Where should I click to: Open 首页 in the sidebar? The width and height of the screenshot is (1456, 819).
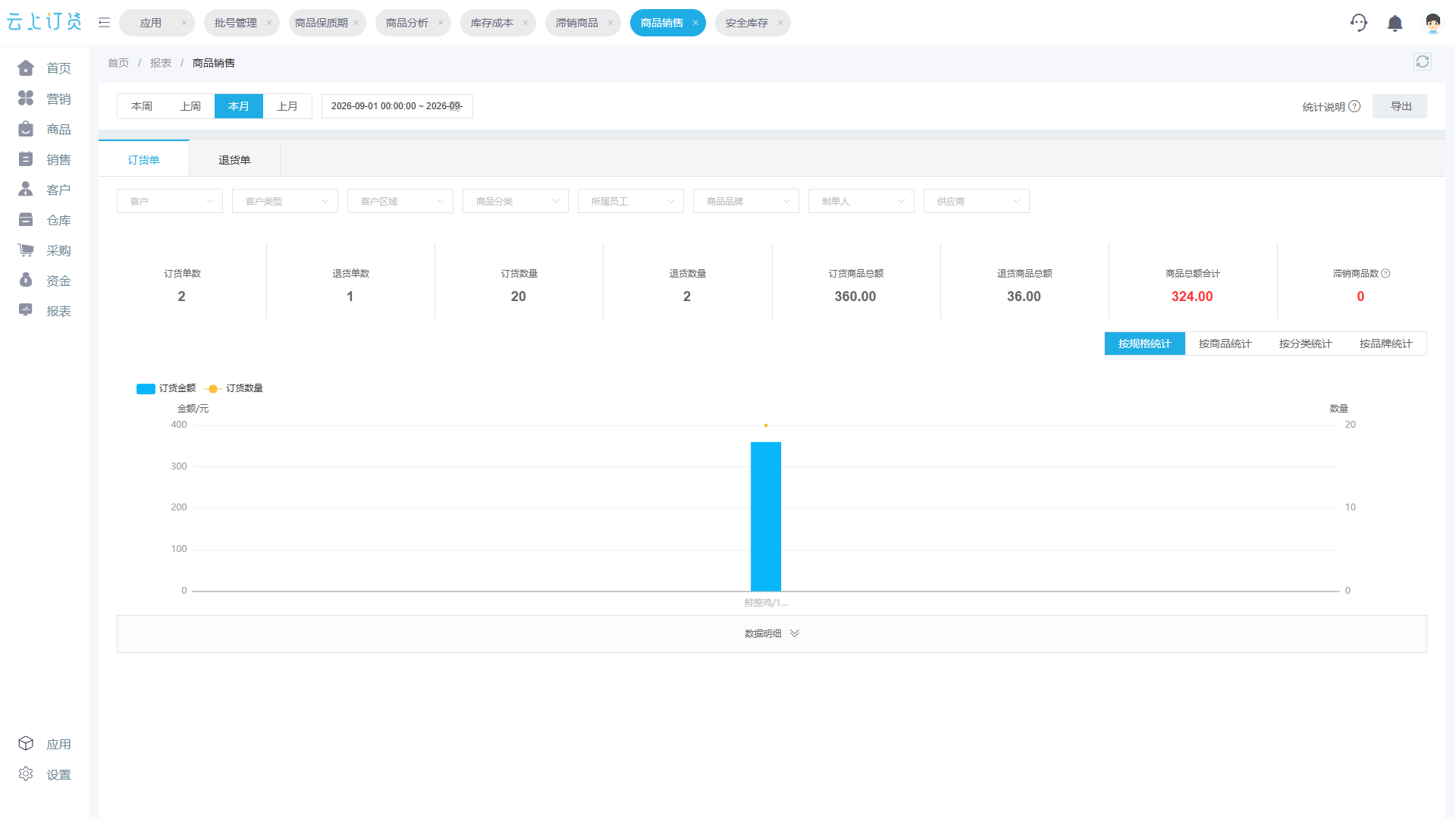click(x=45, y=68)
